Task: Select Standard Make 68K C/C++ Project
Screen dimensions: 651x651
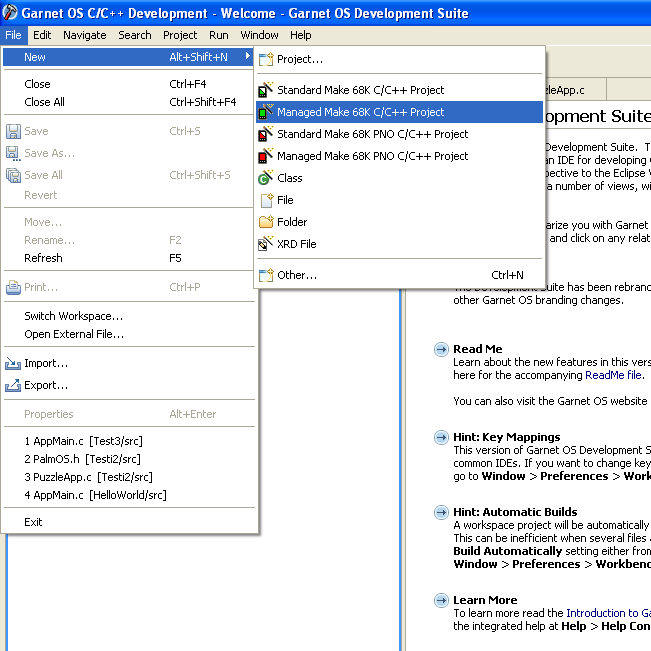Action: pos(399,90)
